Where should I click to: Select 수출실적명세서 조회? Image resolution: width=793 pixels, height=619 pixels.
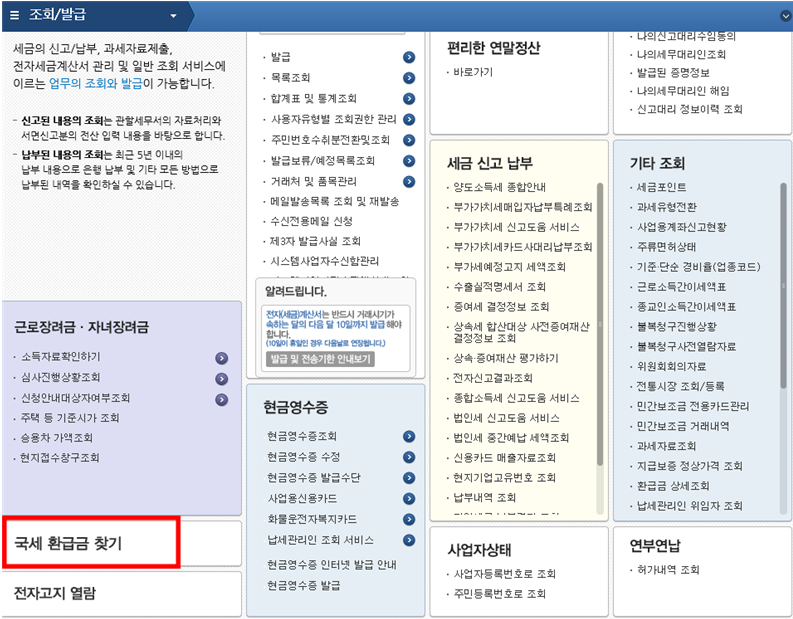tap(499, 287)
